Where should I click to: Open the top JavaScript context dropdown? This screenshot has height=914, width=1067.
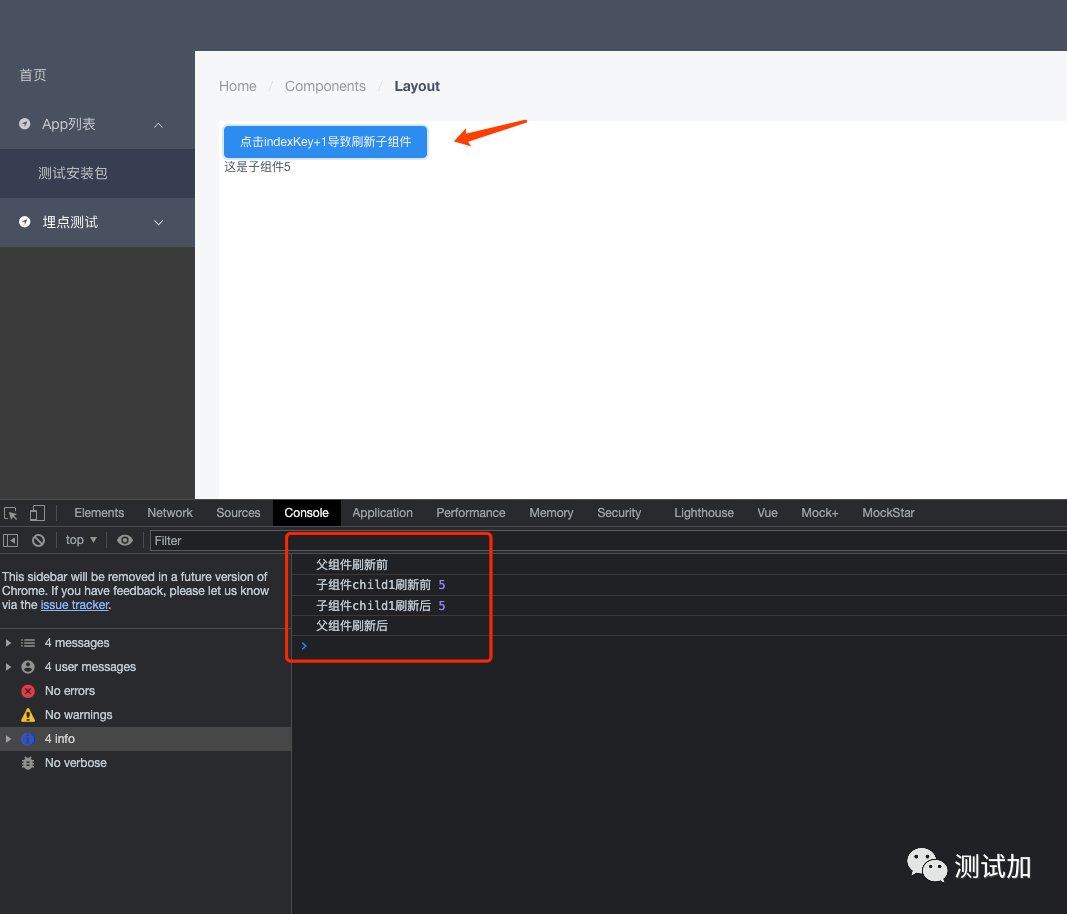(x=81, y=540)
